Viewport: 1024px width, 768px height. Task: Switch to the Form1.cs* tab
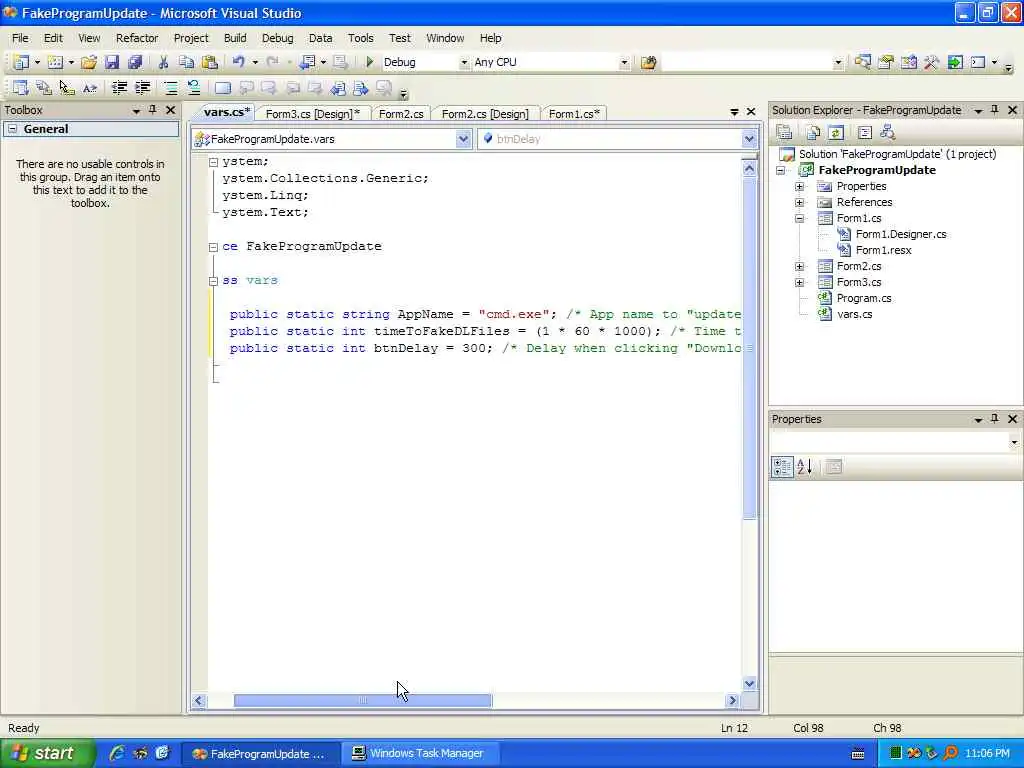click(x=574, y=114)
